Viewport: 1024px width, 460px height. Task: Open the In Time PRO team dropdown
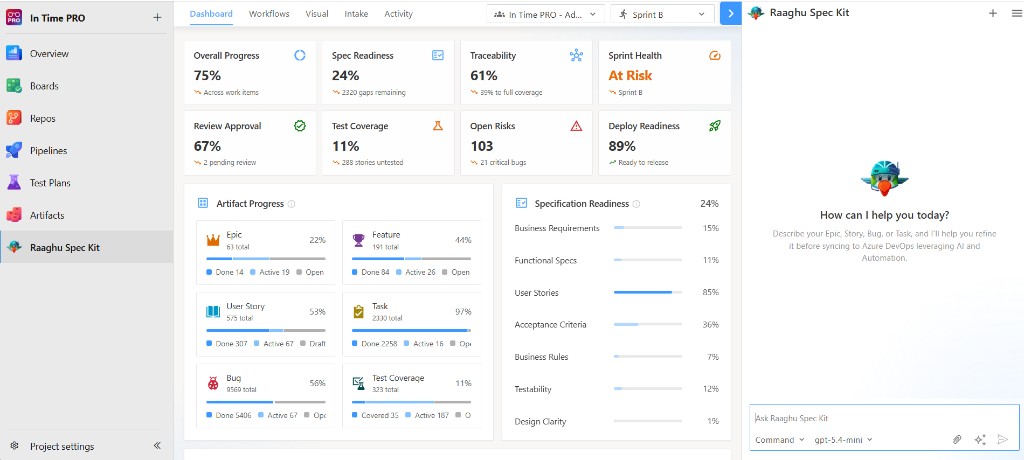[545, 14]
